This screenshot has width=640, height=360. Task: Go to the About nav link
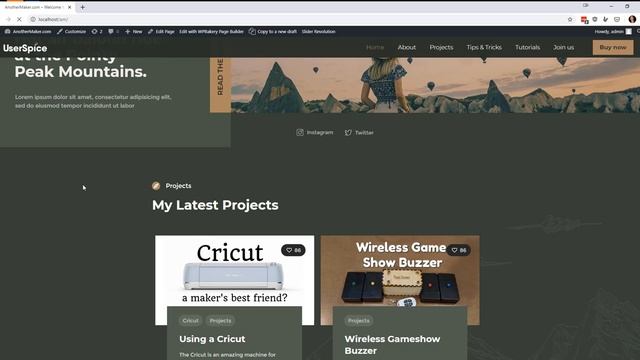407,47
